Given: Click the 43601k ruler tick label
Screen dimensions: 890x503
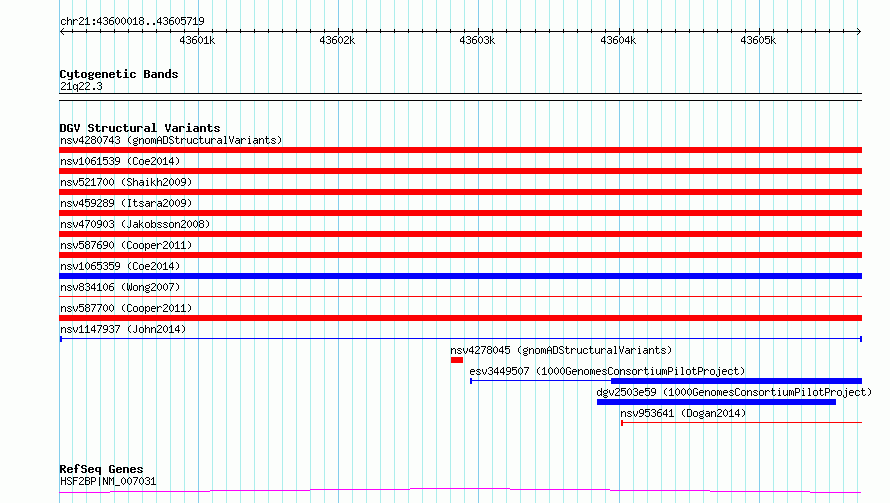Looking at the screenshot, I should [197, 40].
